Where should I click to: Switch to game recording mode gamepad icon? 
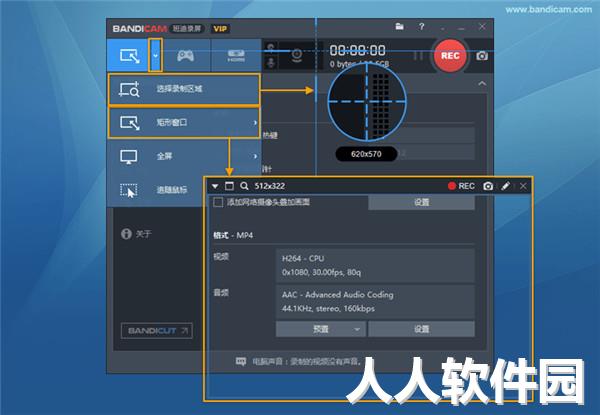(x=185, y=56)
